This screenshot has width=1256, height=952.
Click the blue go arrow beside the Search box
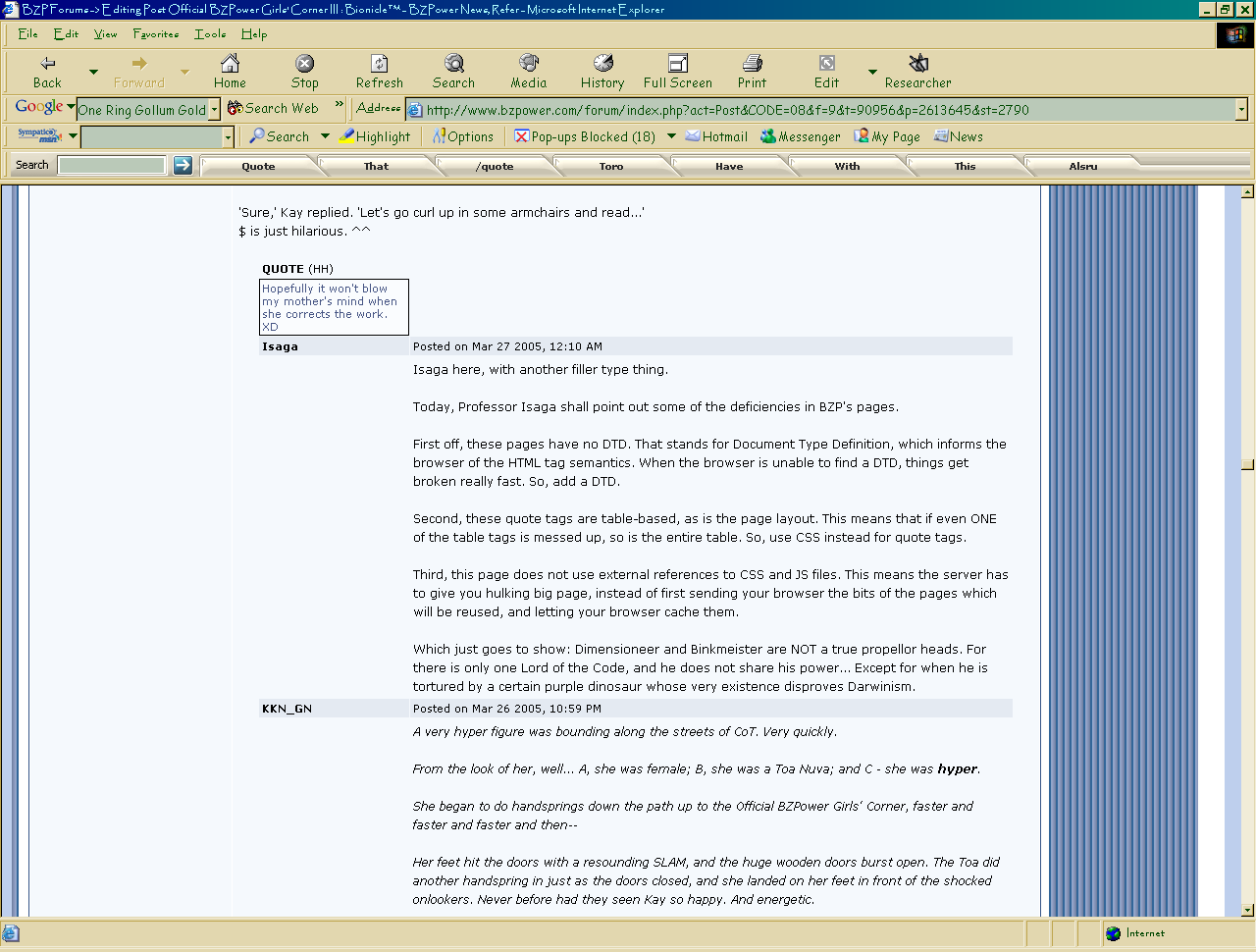(x=183, y=165)
